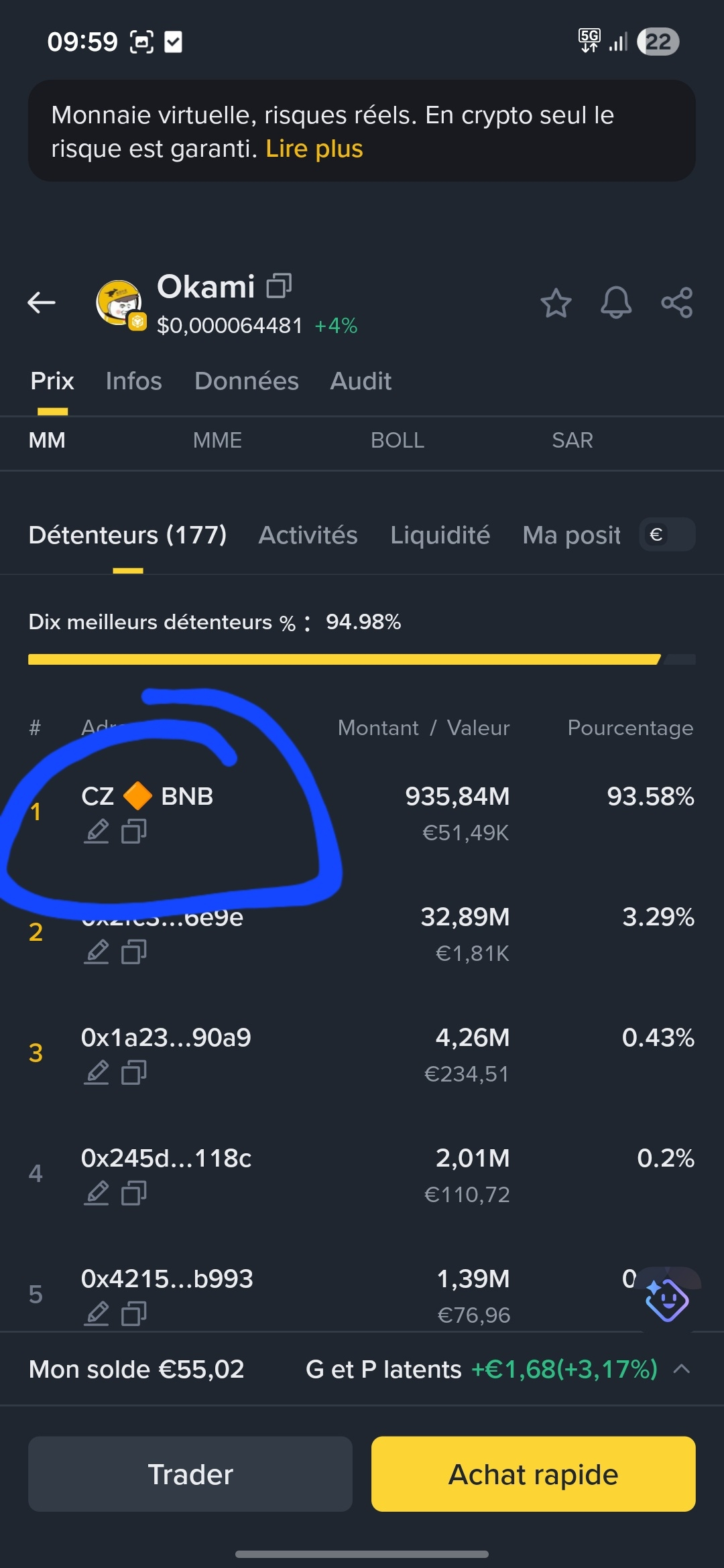The image size is (724, 1568).
Task: Copy address 0x245d...118c
Action: point(134,1193)
